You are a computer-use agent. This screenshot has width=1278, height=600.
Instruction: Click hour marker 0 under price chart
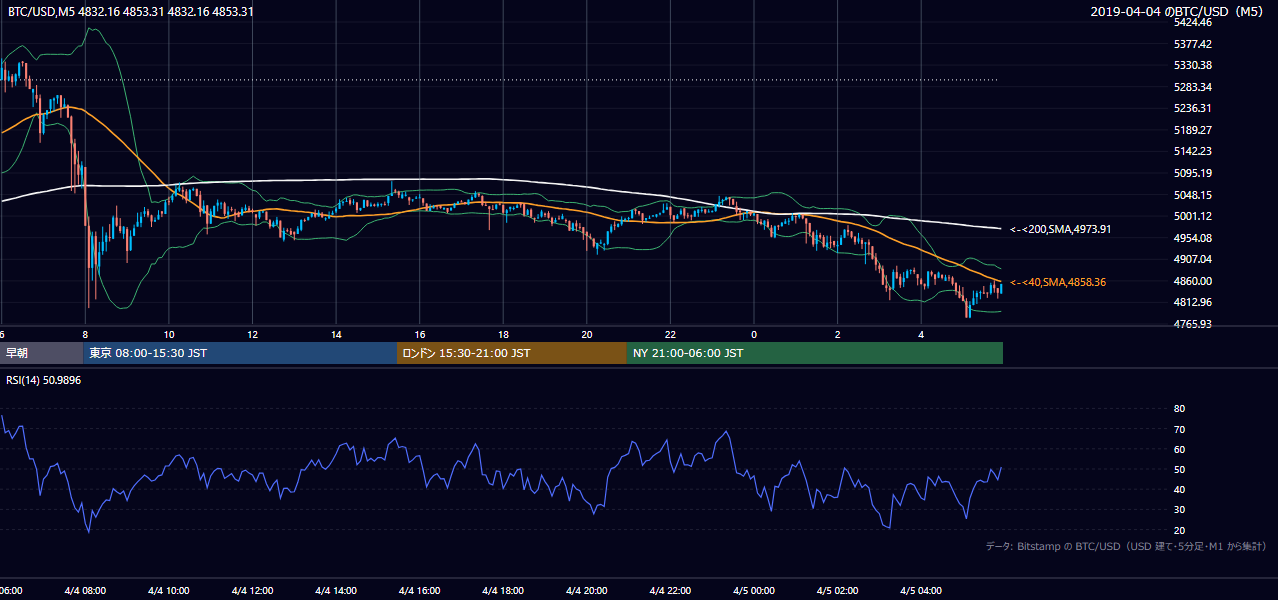tap(754, 334)
